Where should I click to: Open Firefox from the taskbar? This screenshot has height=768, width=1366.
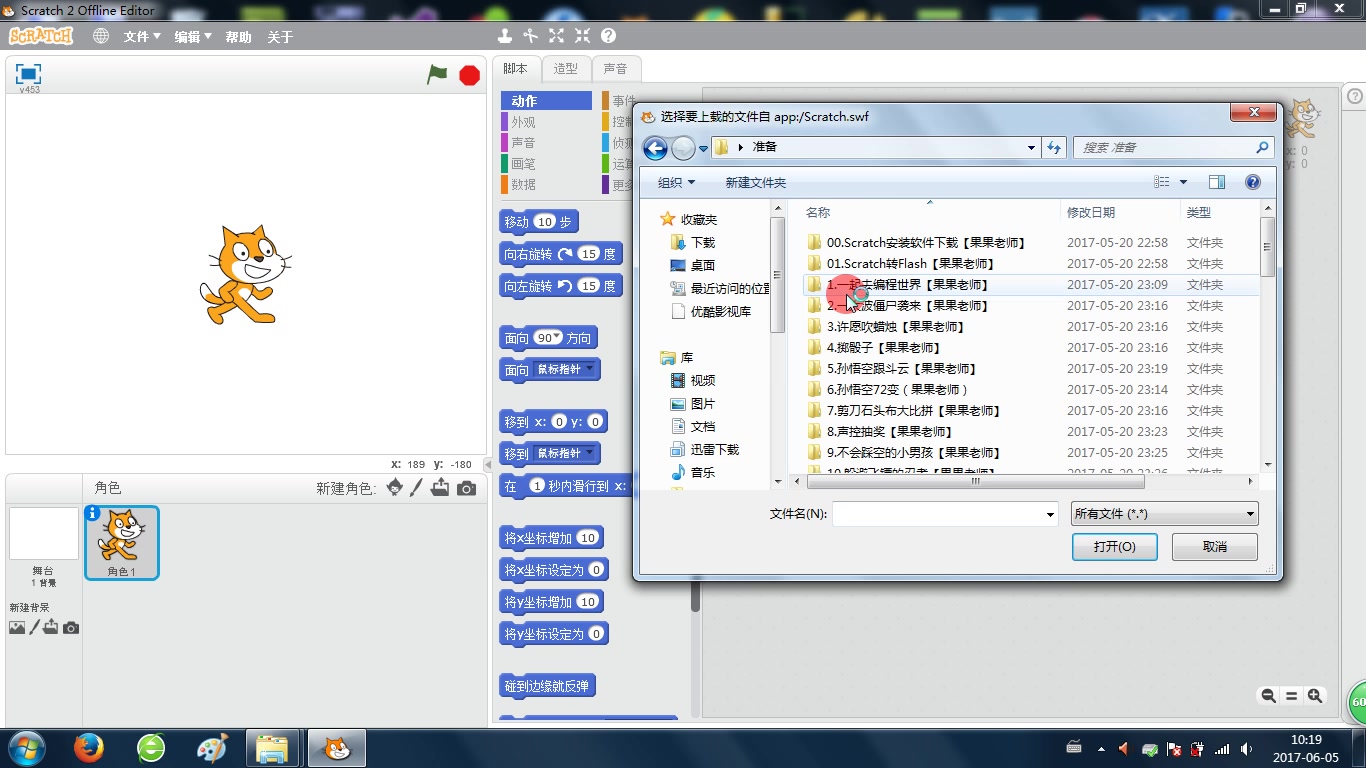[89, 748]
